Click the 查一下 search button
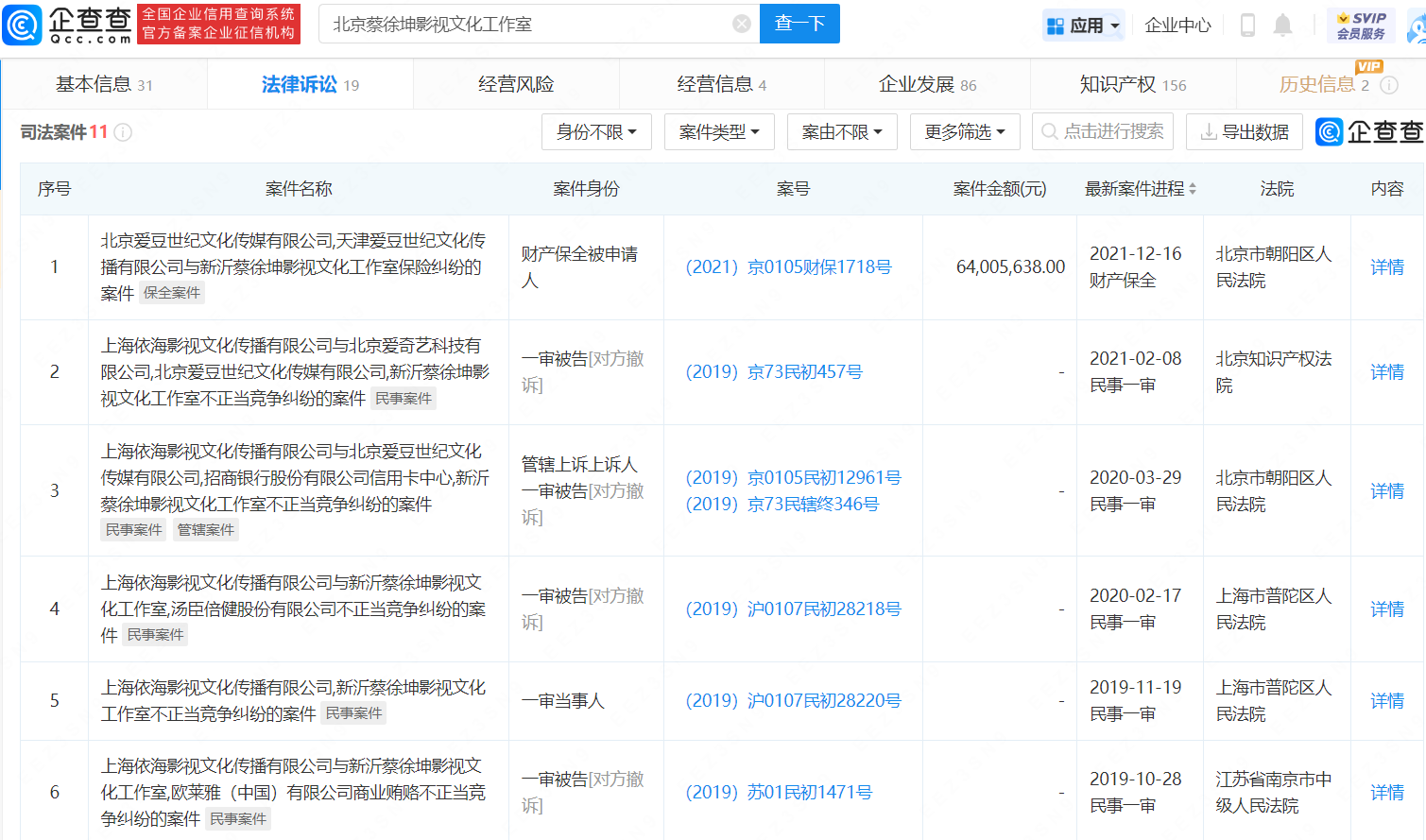 [800, 24]
